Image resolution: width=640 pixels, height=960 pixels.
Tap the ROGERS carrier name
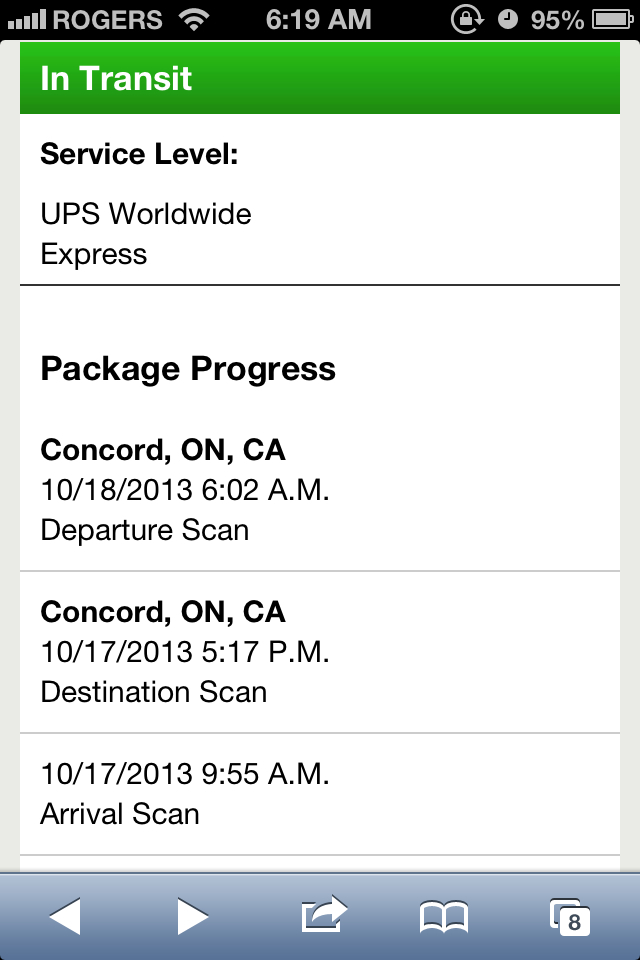point(108,19)
